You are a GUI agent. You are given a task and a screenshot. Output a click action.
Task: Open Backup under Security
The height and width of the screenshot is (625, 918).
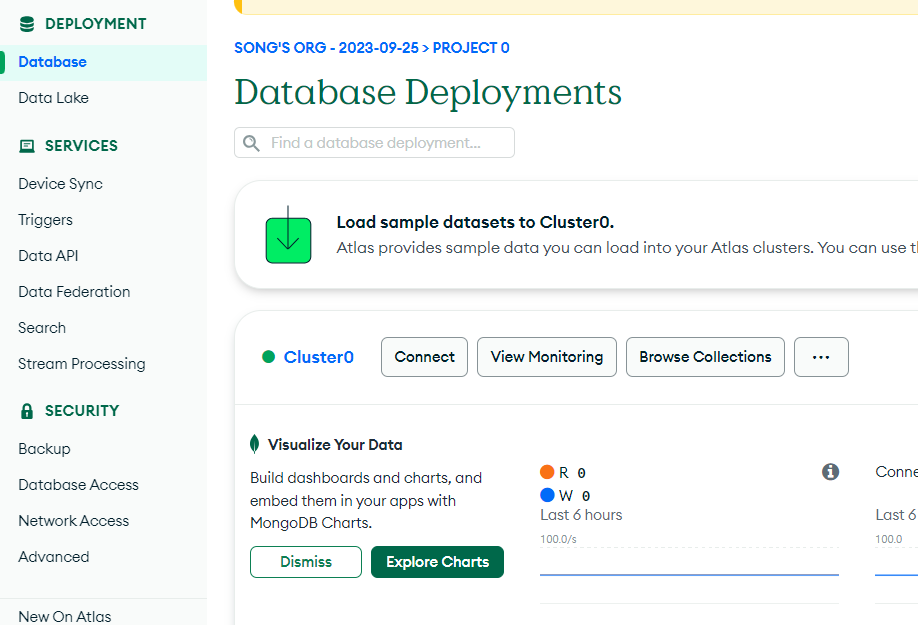pos(44,449)
